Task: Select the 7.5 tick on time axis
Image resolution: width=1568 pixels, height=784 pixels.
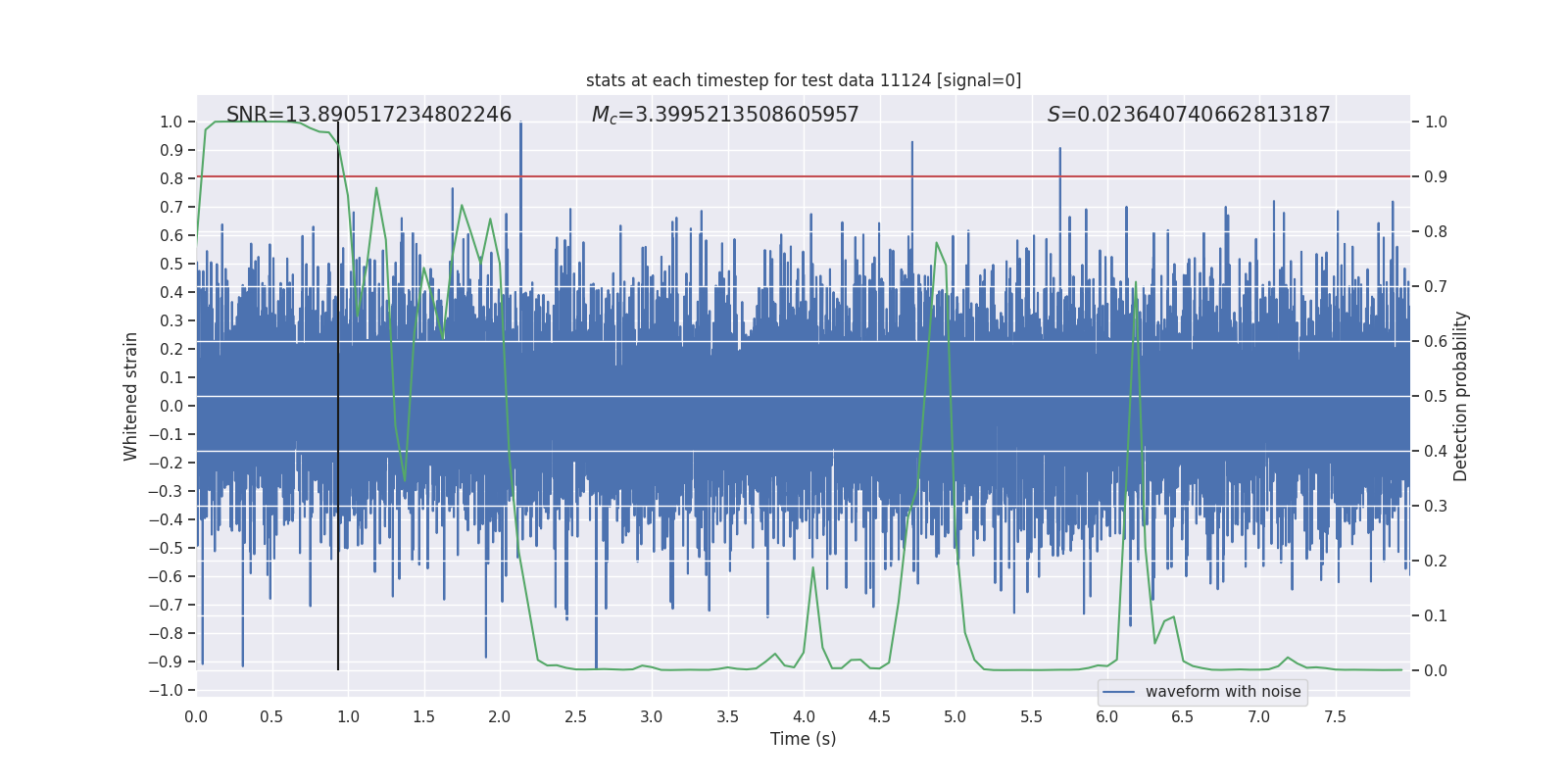Action: click(x=1335, y=716)
